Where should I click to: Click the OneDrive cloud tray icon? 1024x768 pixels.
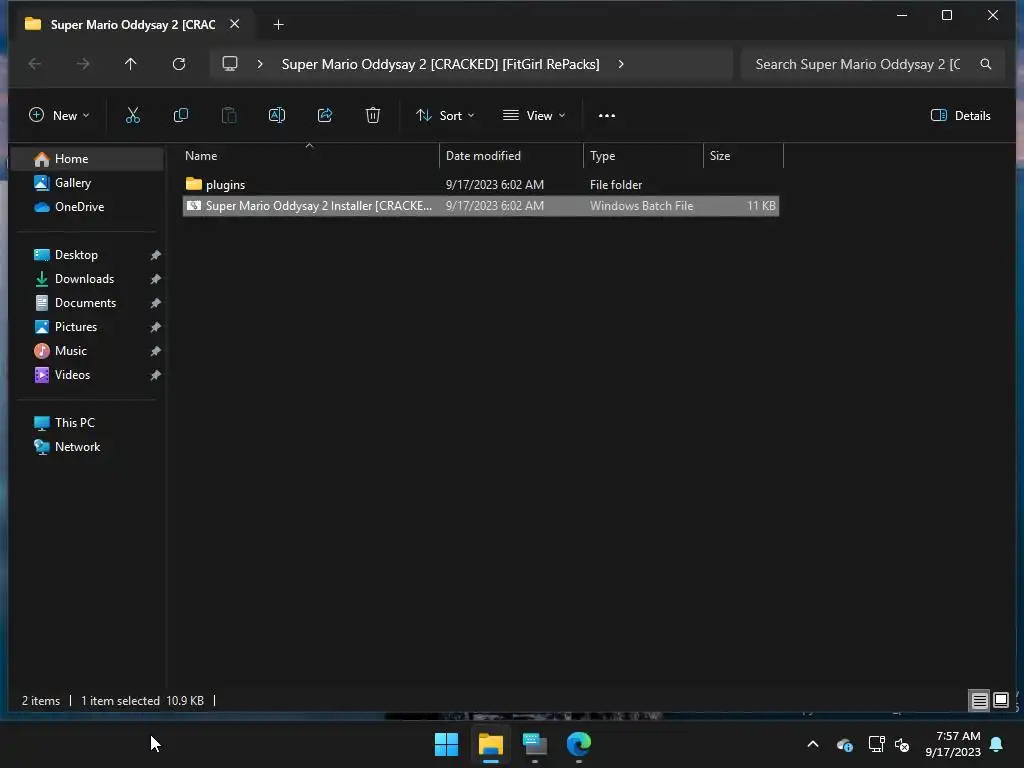844,744
